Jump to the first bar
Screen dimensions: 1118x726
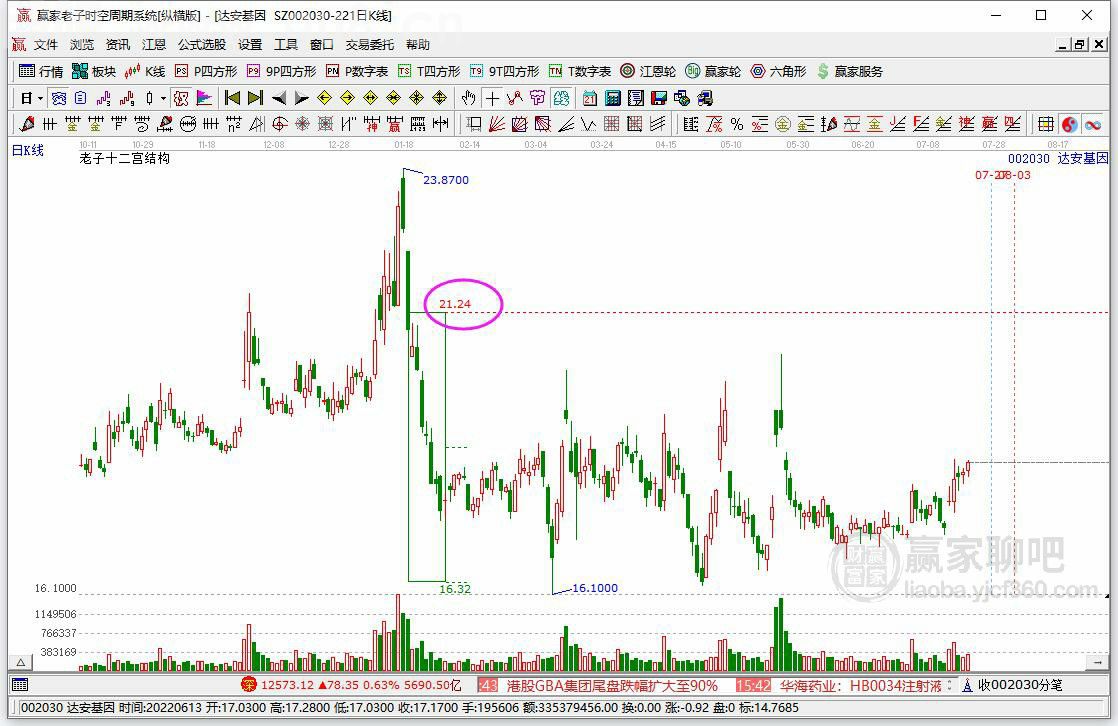point(232,98)
